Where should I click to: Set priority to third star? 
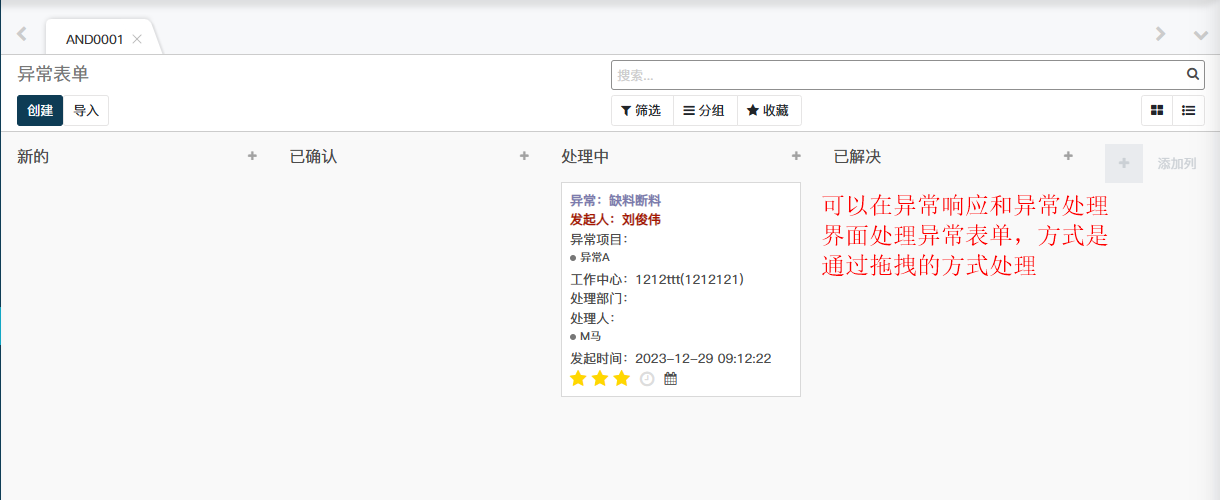(622, 378)
